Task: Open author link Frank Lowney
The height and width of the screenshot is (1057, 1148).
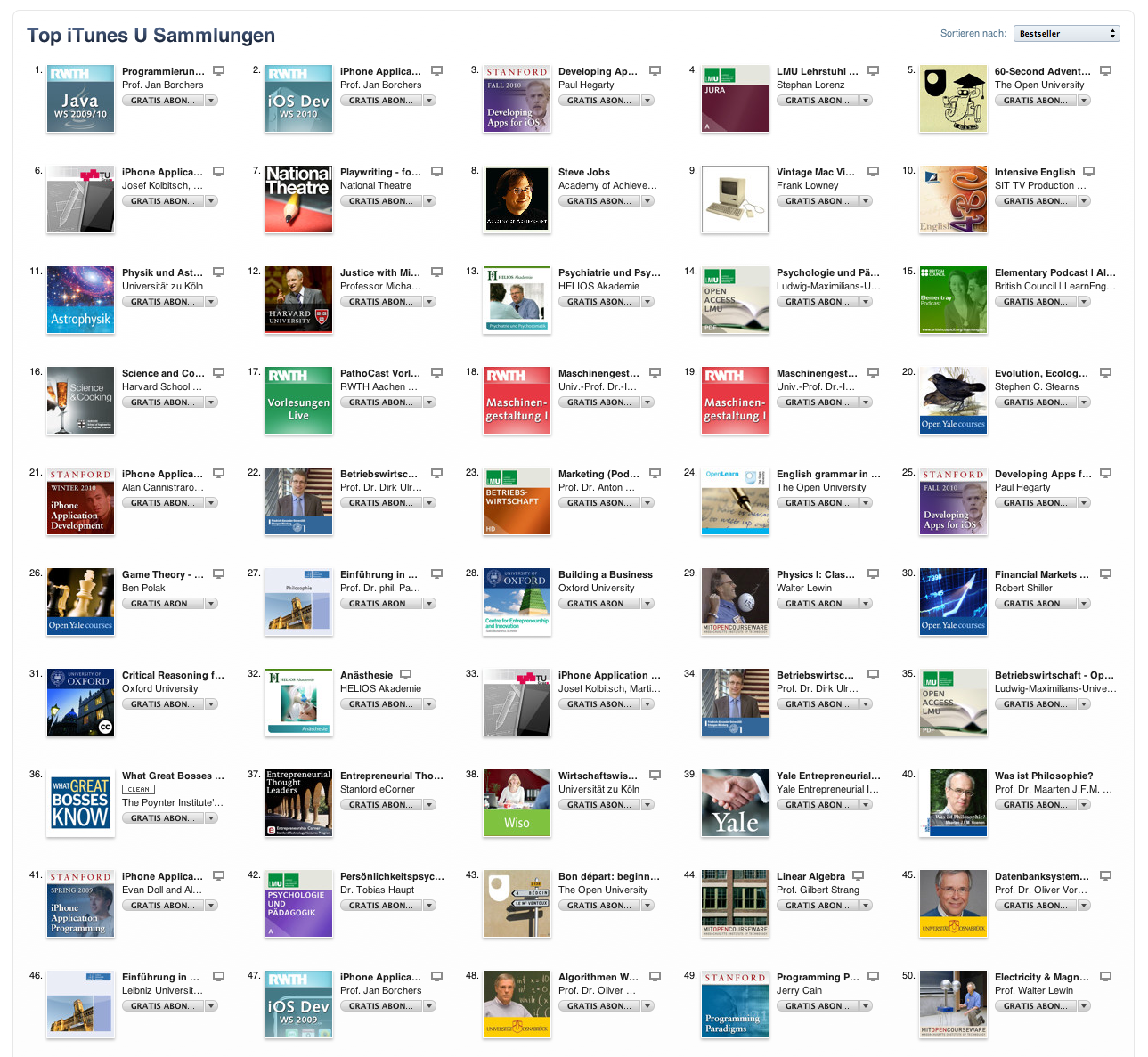Action: click(x=808, y=185)
